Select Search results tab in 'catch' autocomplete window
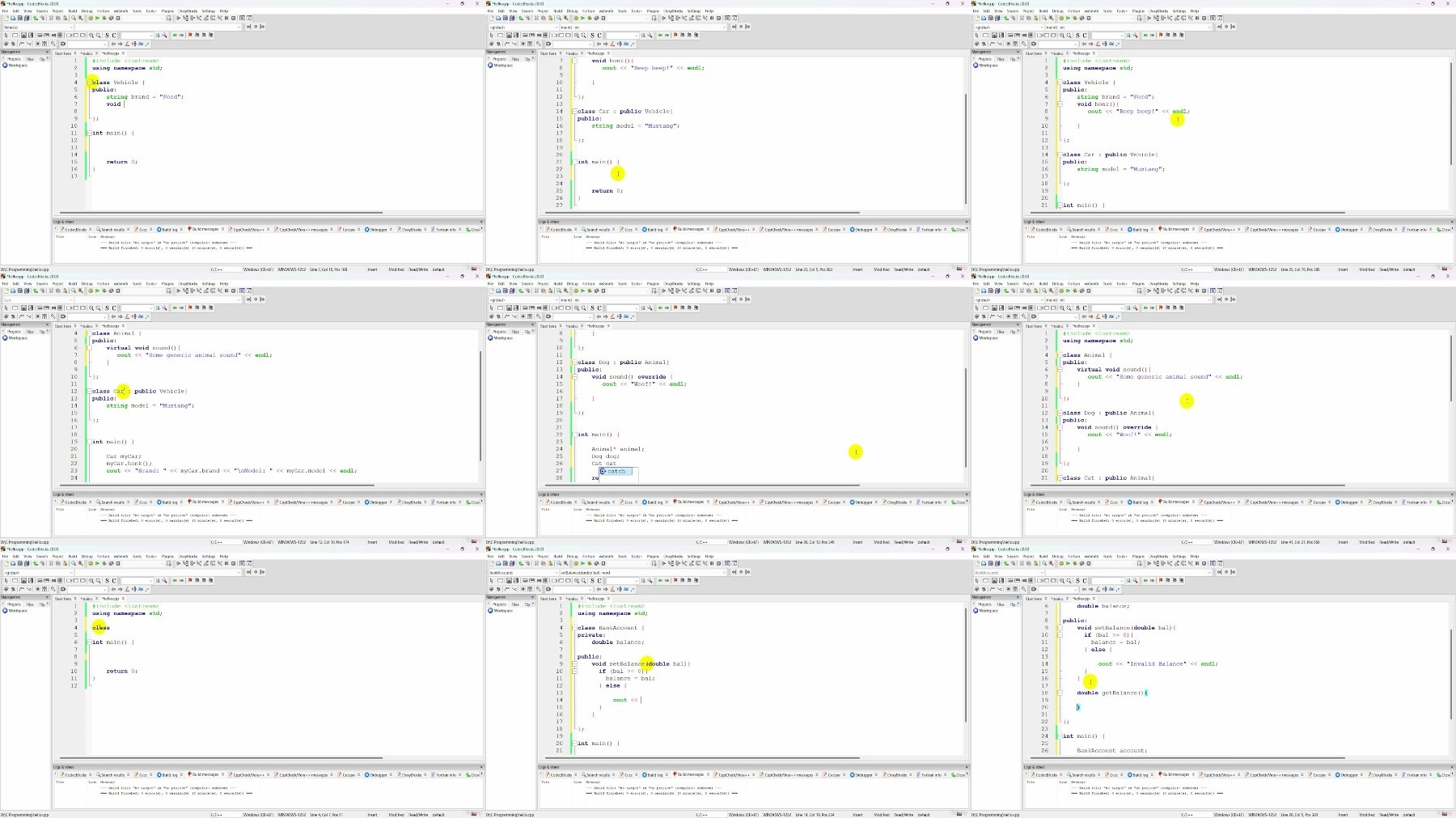The height and width of the screenshot is (818, 1456). coord(598,502)
